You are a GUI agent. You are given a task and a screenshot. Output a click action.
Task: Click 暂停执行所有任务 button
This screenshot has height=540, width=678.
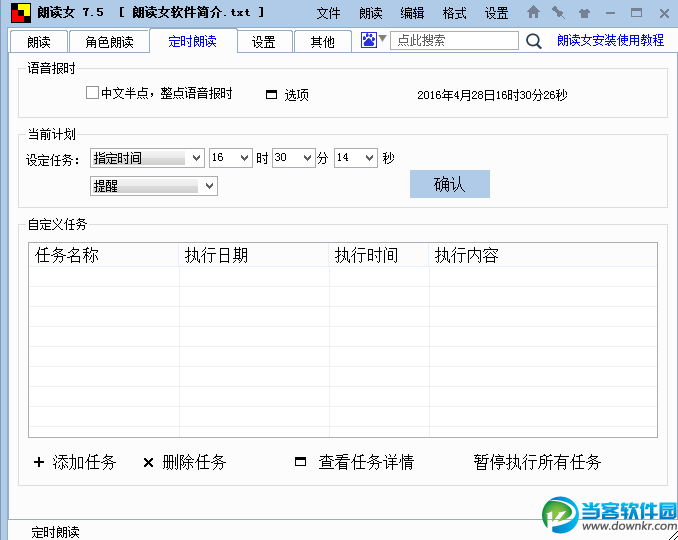[537, 462]
